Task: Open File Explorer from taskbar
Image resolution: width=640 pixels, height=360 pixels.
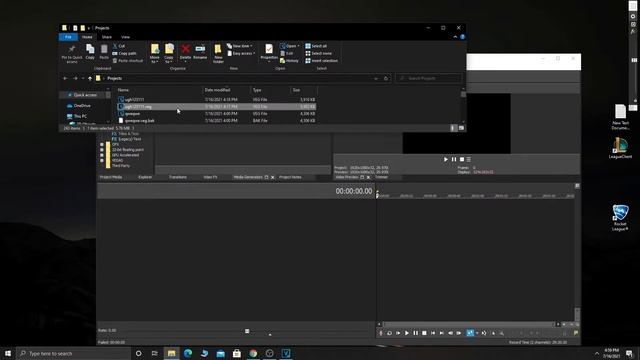Action: click(x=171, y=353)
